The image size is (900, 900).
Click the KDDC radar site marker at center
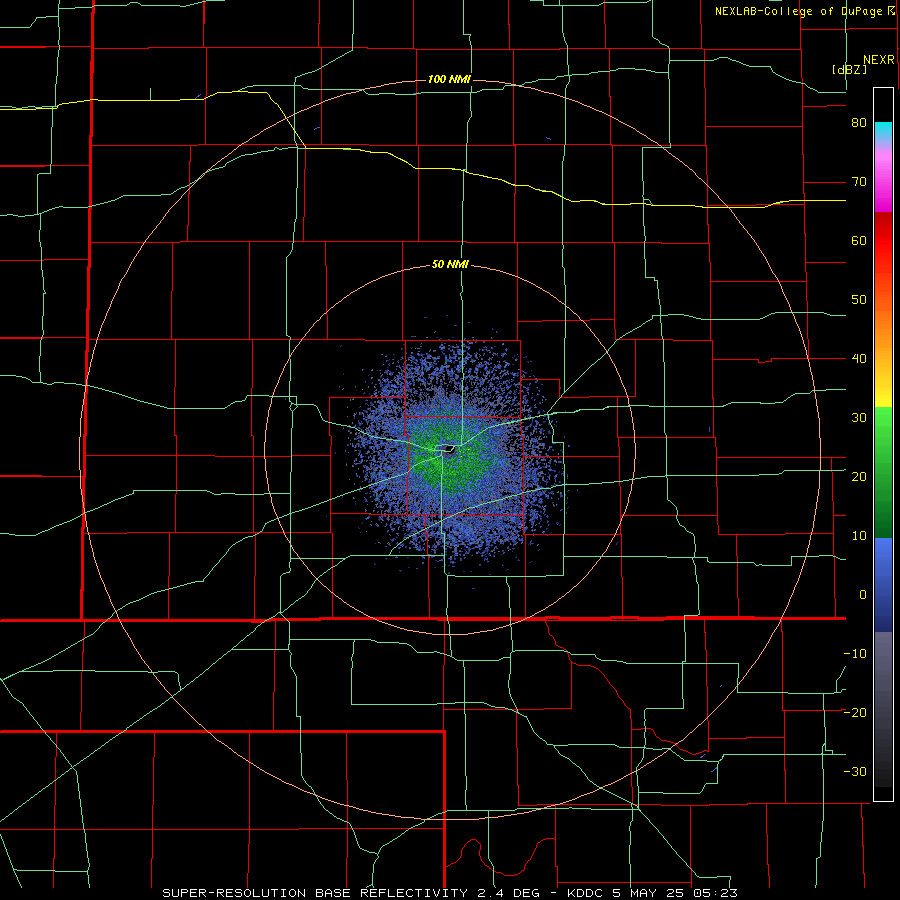coord(449,450)
